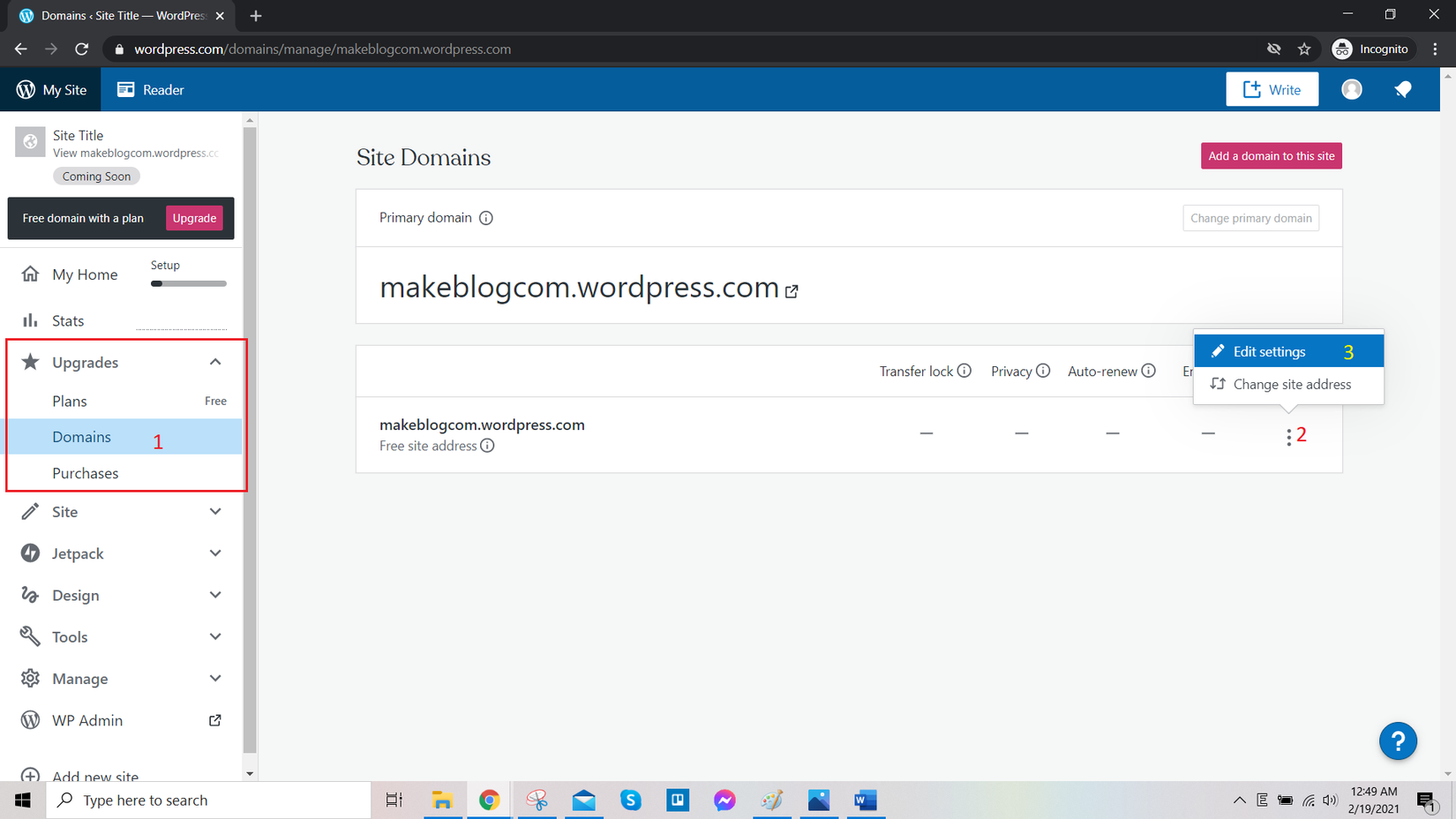
Task: Choose Edit settings from the popup menu
Action: (1288, 351)
